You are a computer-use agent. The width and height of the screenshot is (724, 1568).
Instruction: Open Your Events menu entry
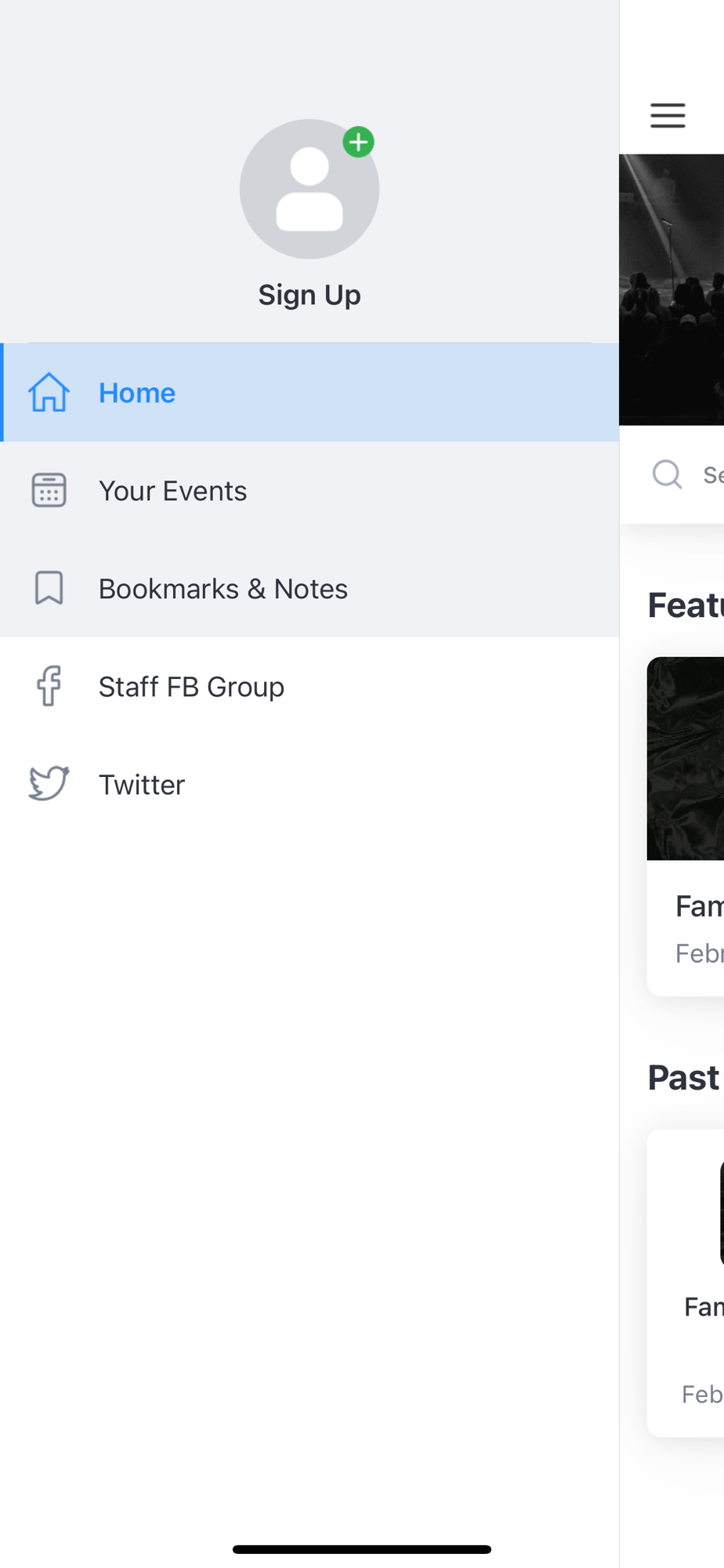click(x=310, y=490)
